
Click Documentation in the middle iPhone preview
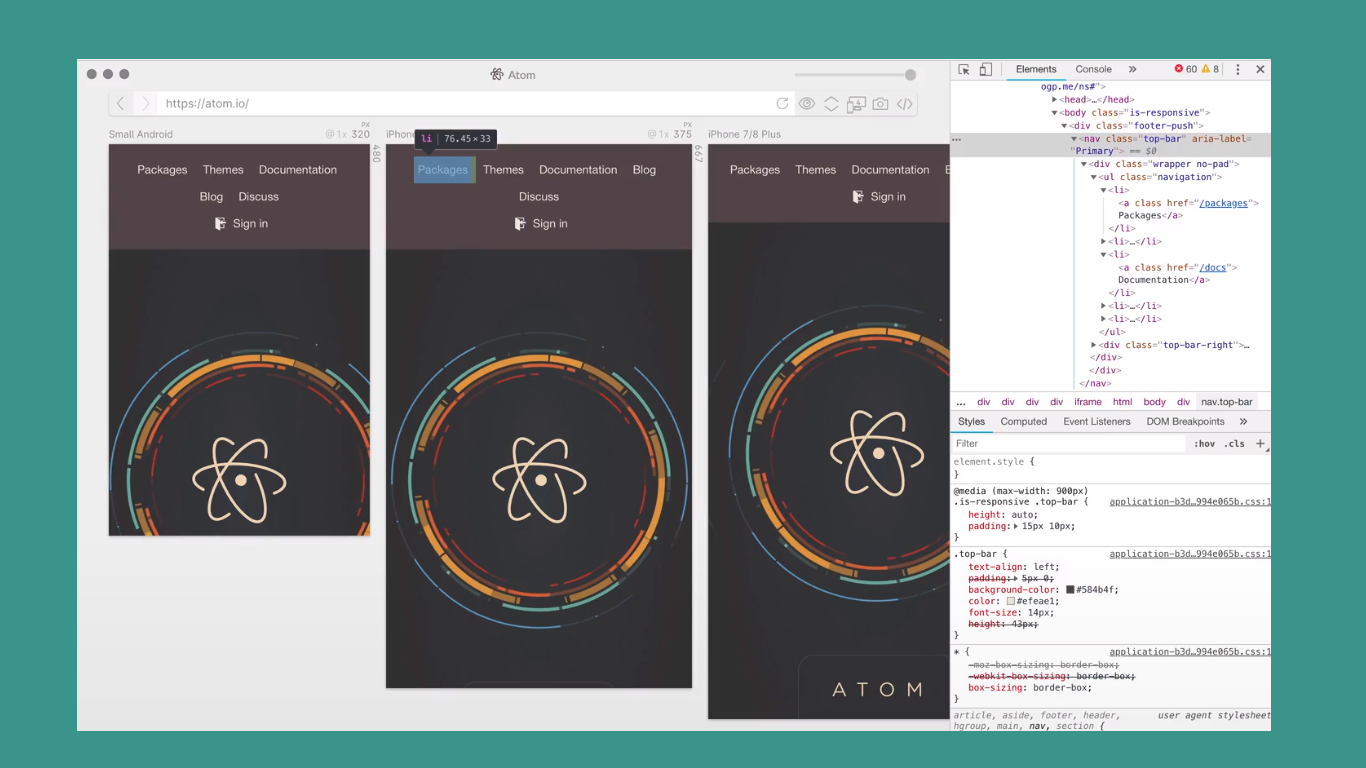[578, 170]
